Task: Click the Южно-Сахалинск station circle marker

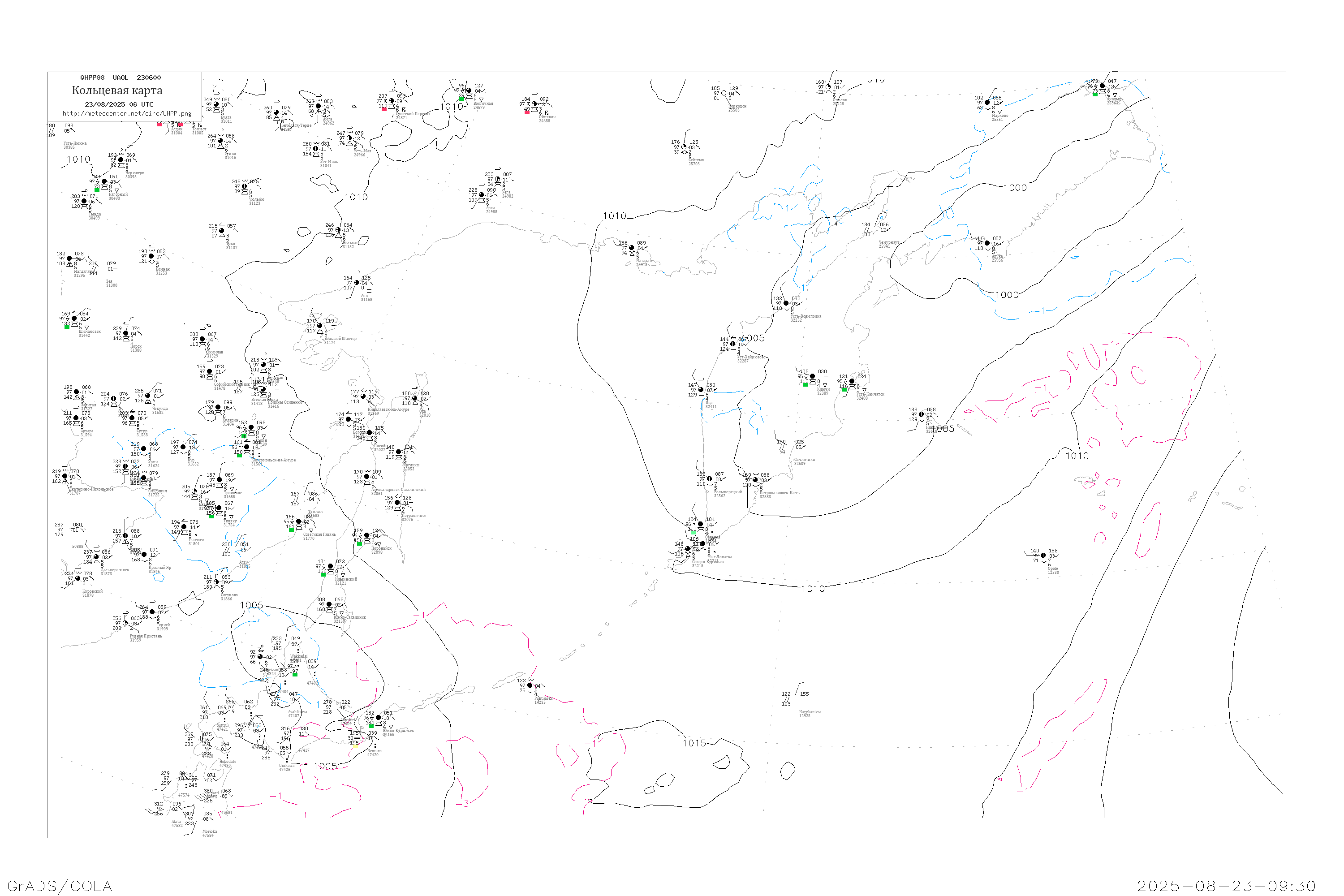Action: 329,604
